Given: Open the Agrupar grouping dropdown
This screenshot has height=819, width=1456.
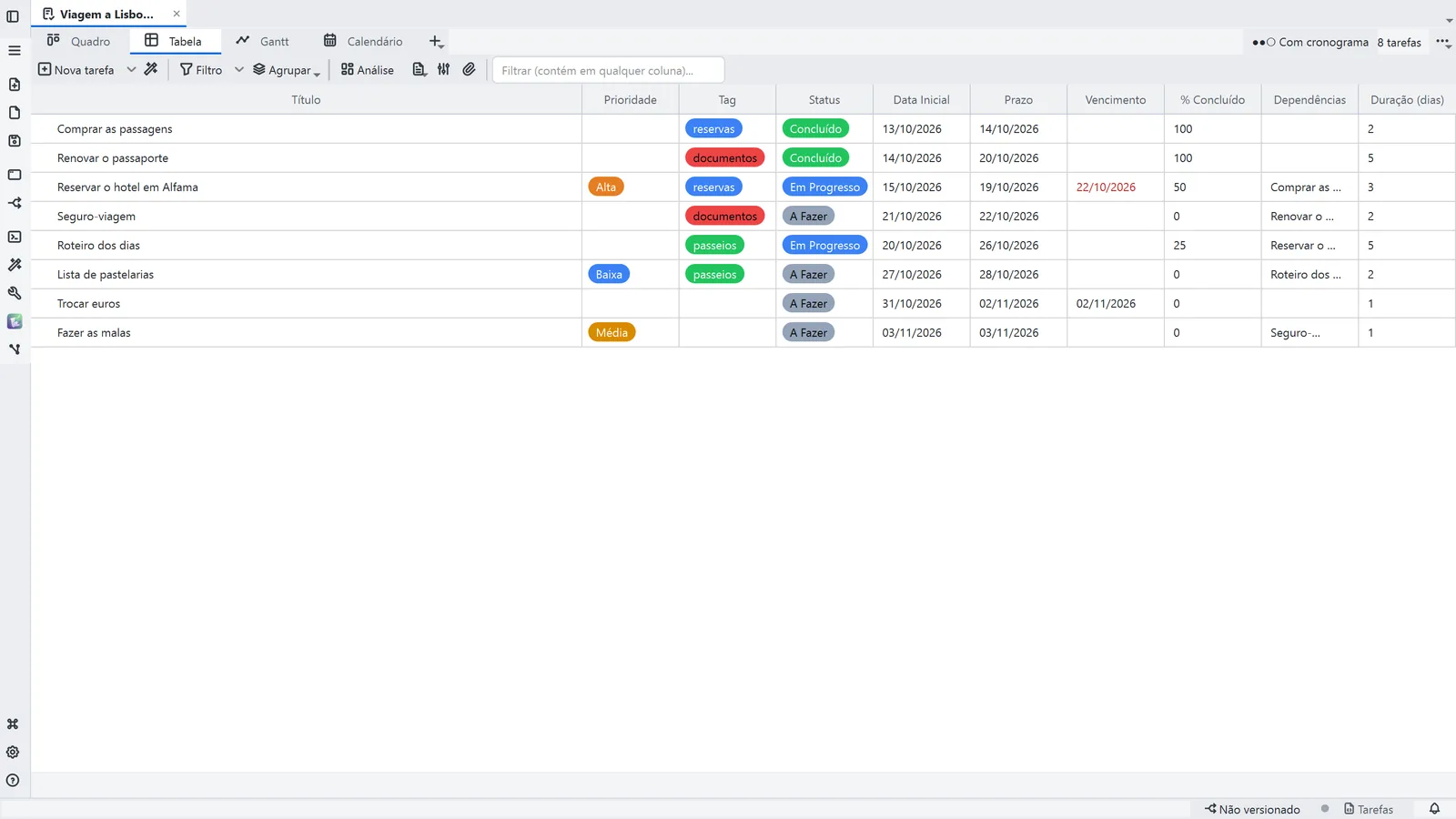Looking at the screenshot, I should (x=287, y=70).
